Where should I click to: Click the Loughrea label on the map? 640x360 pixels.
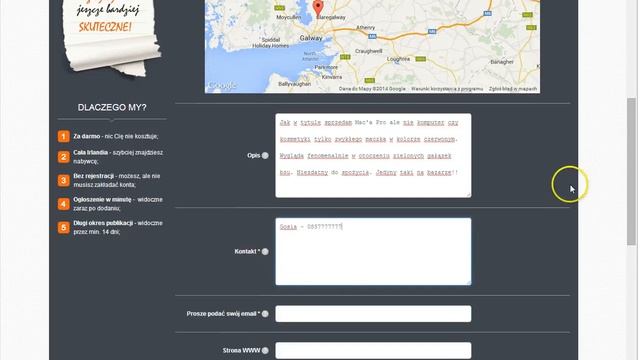tap(398, 59)
